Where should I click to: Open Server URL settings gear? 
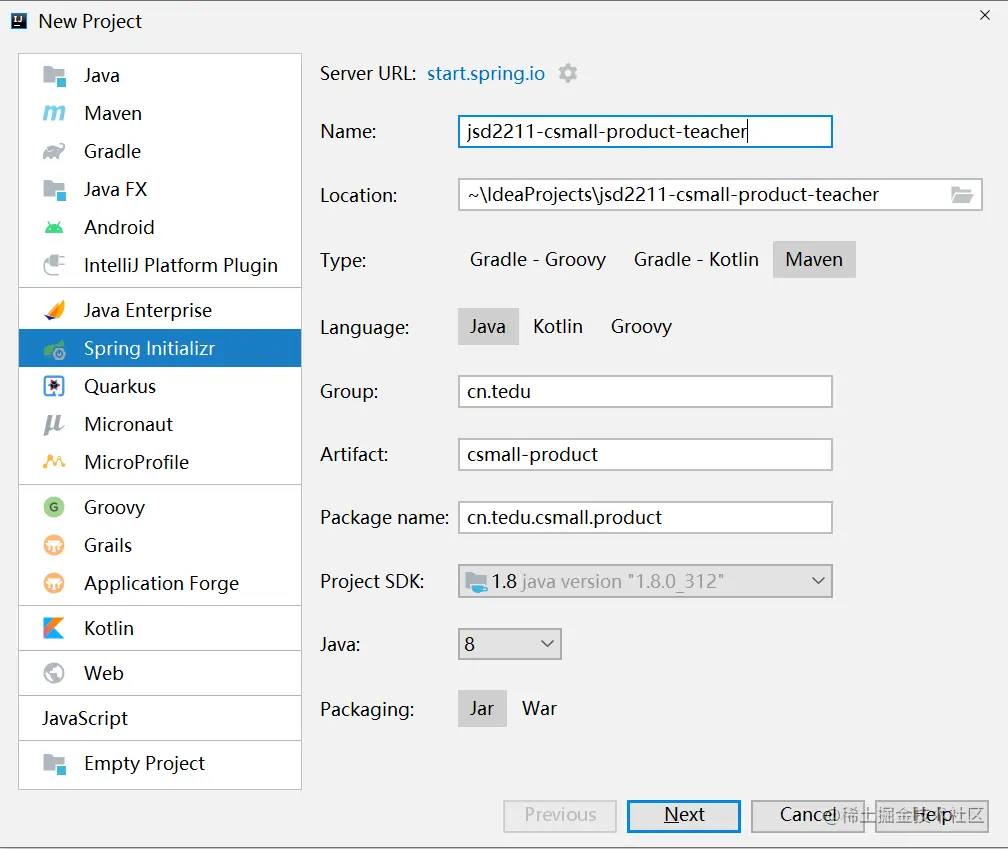click(x=568, y=73)
